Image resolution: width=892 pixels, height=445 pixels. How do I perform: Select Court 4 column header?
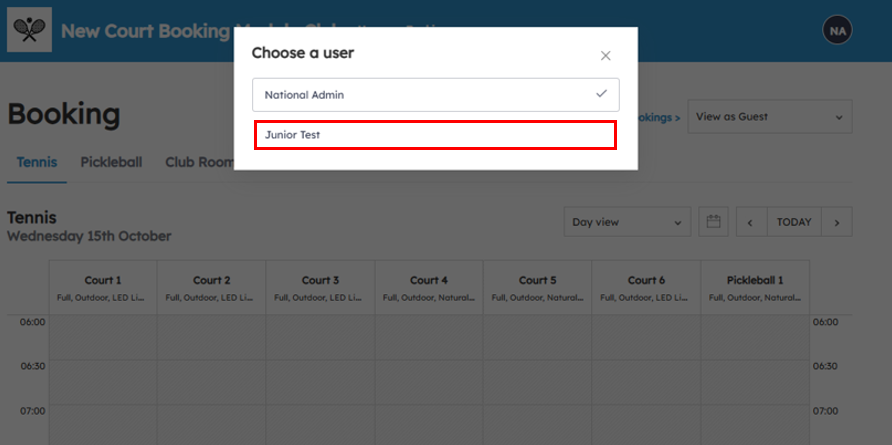tap(429, 288)
